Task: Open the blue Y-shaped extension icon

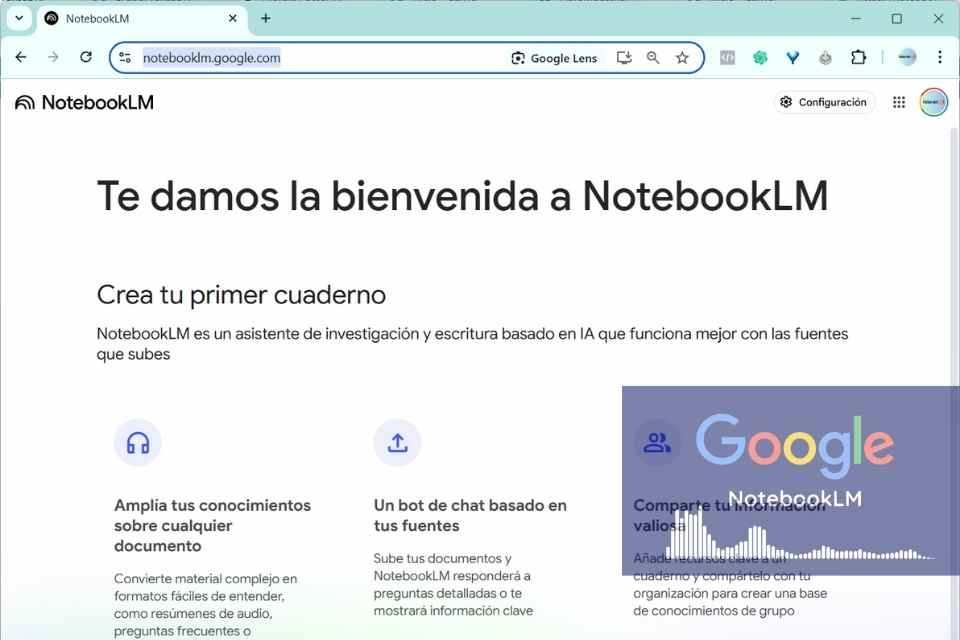Action: (x=793, y=58)
